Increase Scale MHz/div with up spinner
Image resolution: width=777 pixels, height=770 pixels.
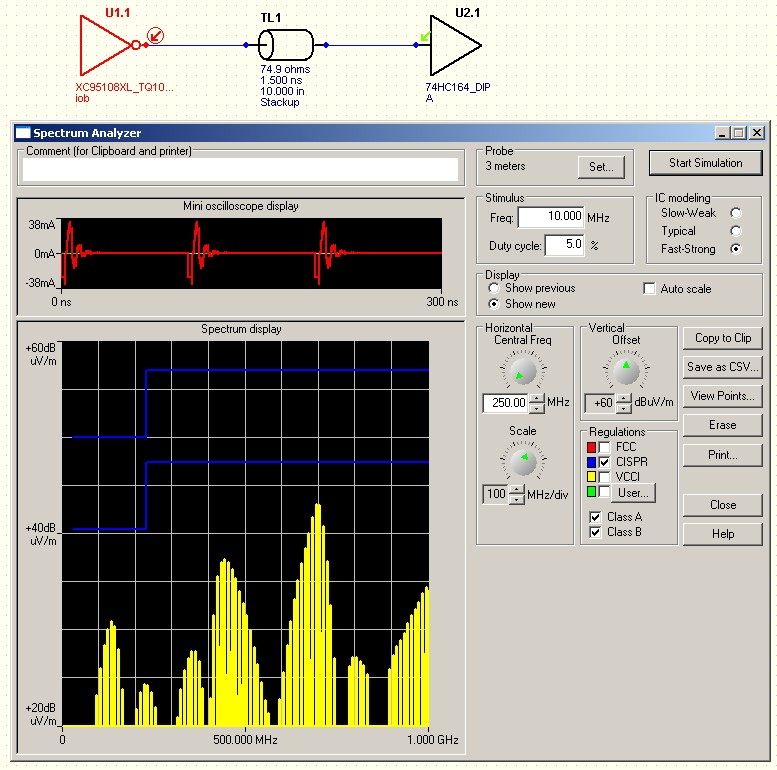516,490
